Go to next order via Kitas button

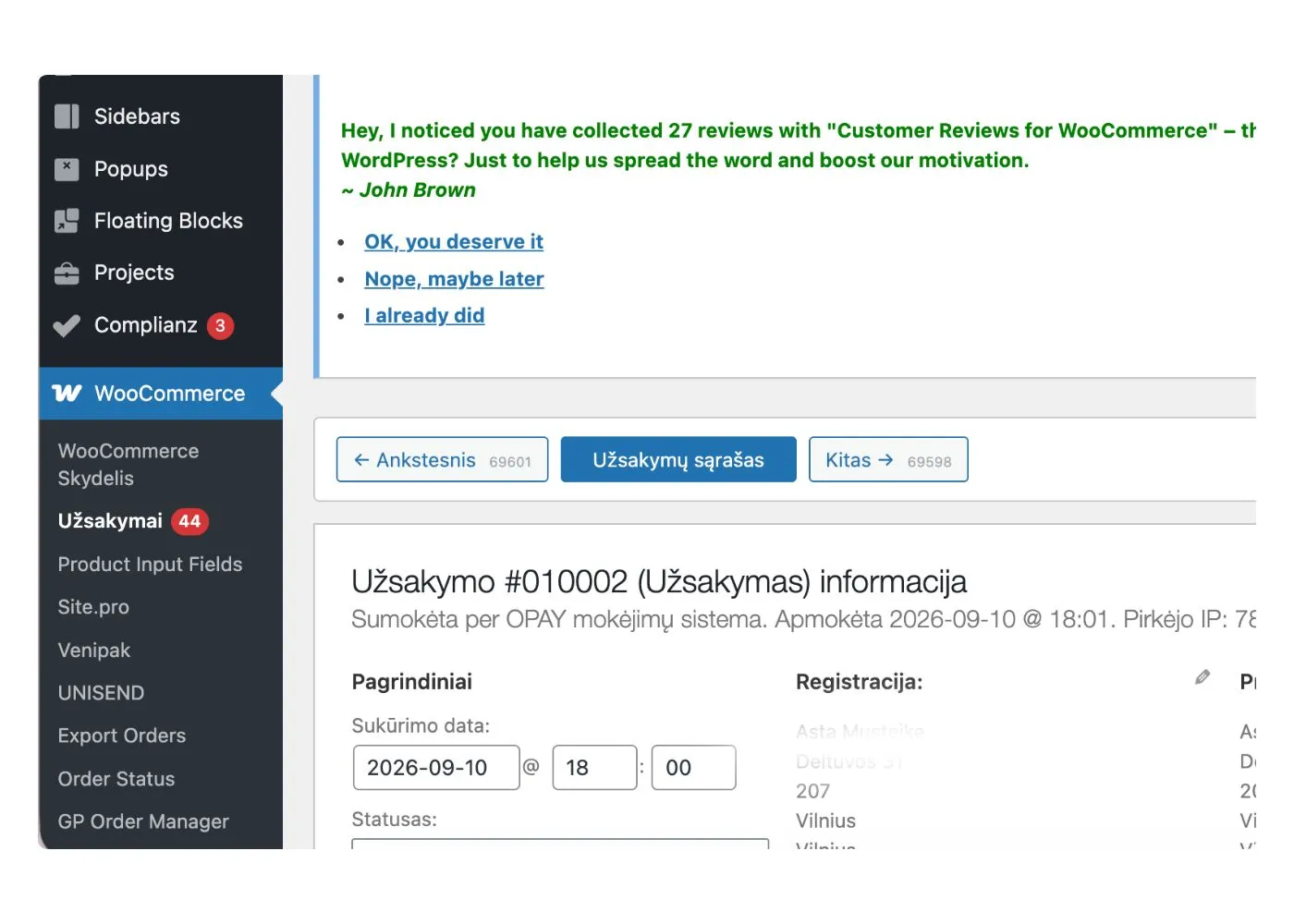[888, 460]
